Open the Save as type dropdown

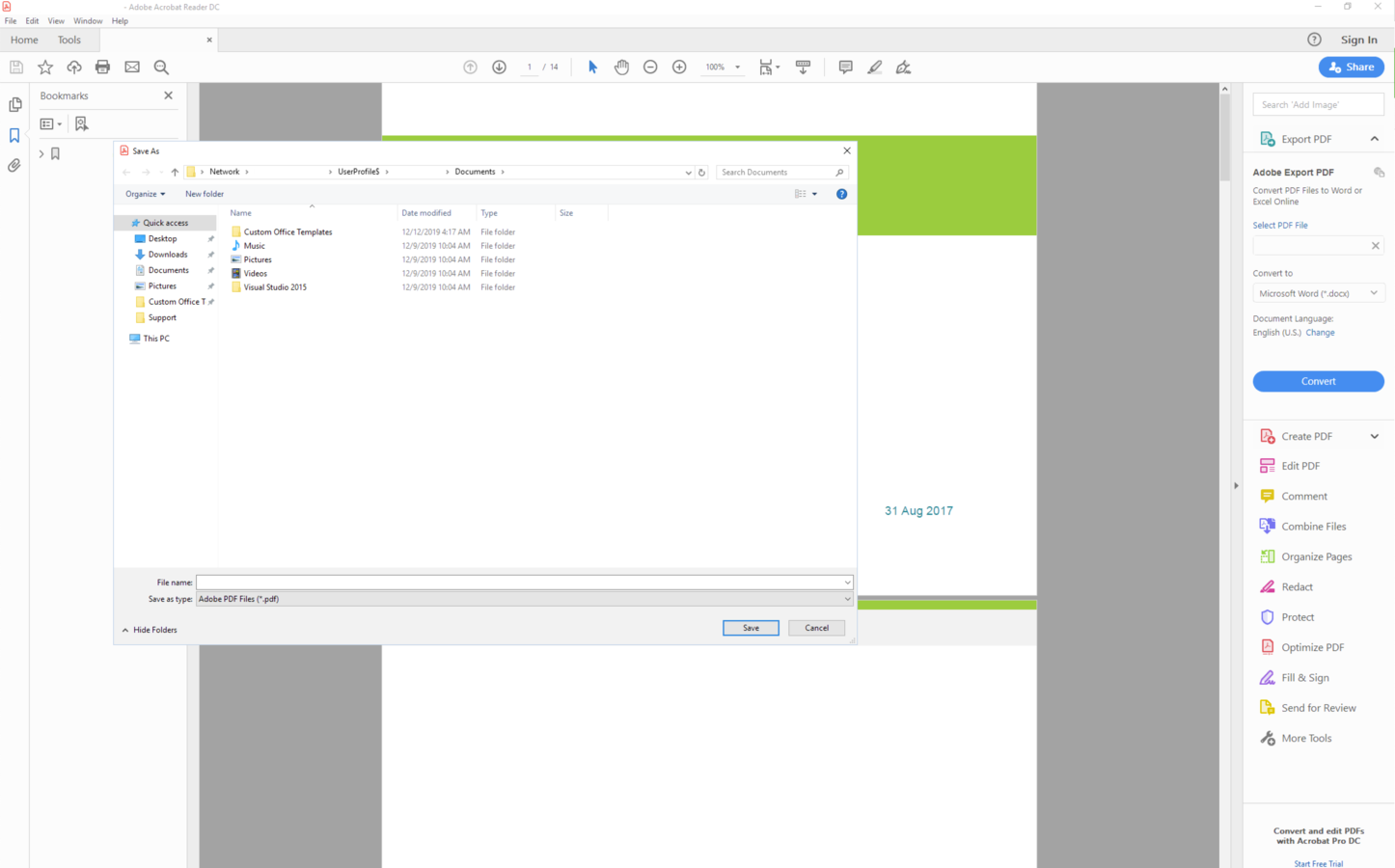(x=524, y=599)
